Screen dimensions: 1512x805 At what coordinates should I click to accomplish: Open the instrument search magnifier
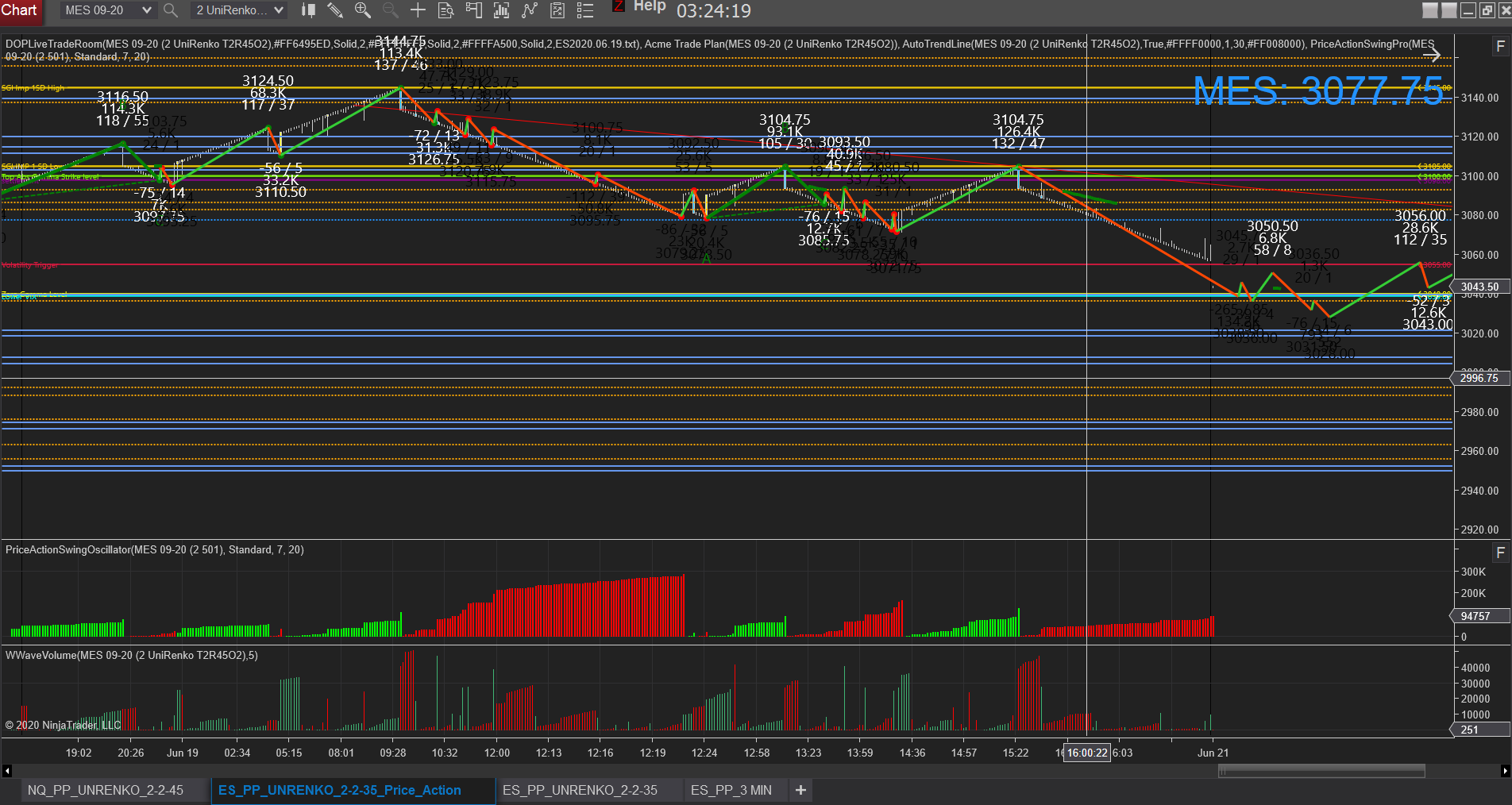coord(170,10)
